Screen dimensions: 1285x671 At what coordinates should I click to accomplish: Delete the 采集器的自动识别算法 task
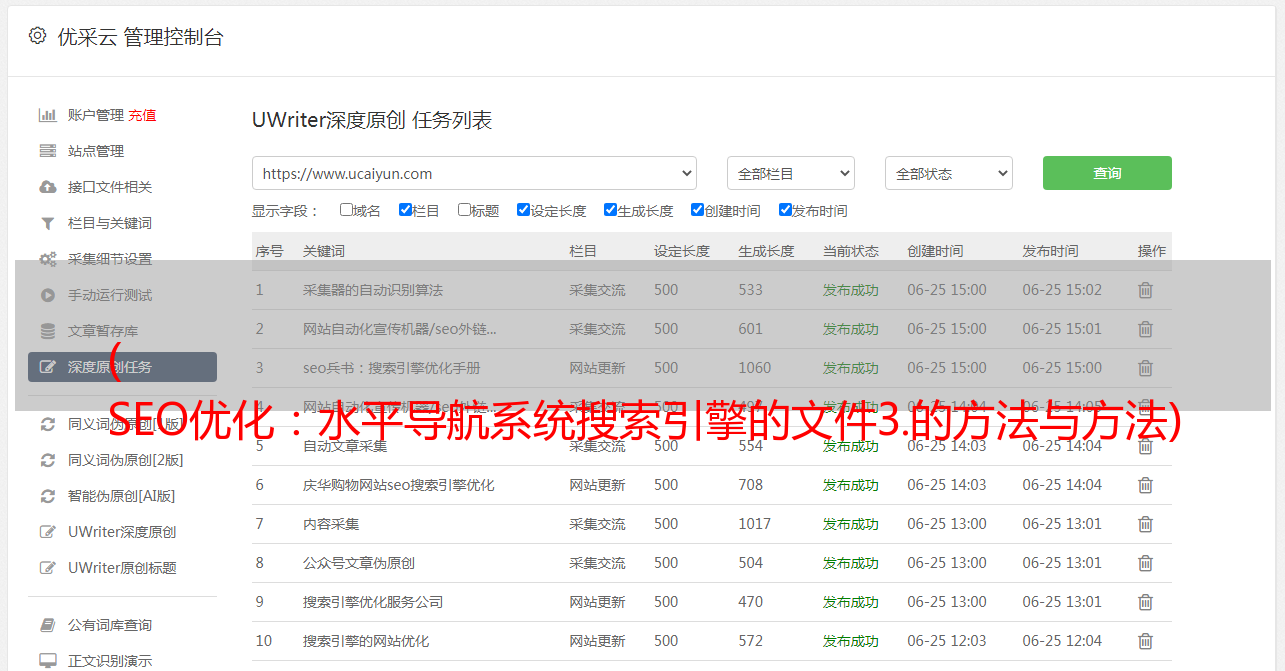[1145, 290]
